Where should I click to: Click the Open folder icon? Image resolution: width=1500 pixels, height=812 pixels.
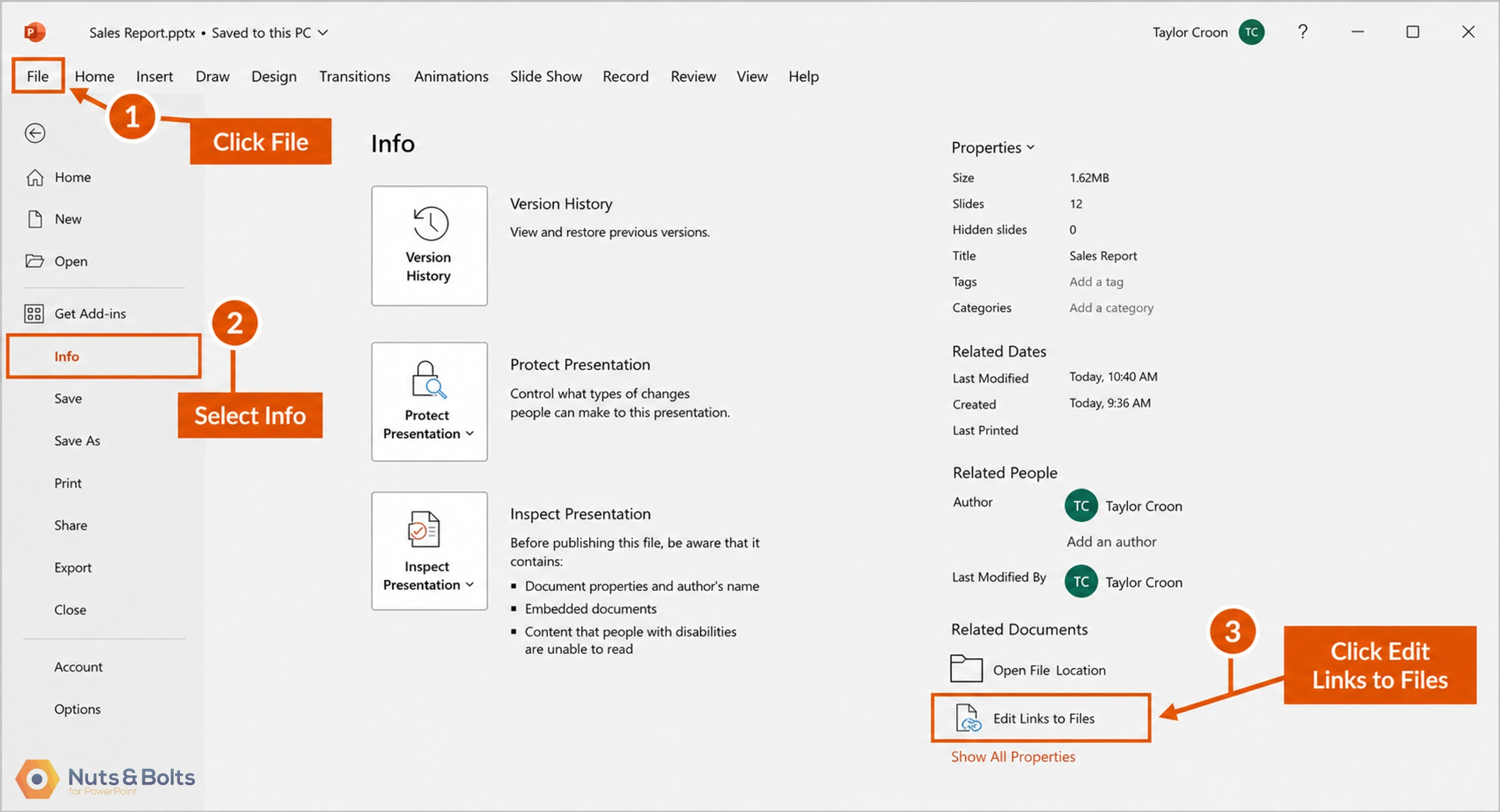[x=34, y=260]
